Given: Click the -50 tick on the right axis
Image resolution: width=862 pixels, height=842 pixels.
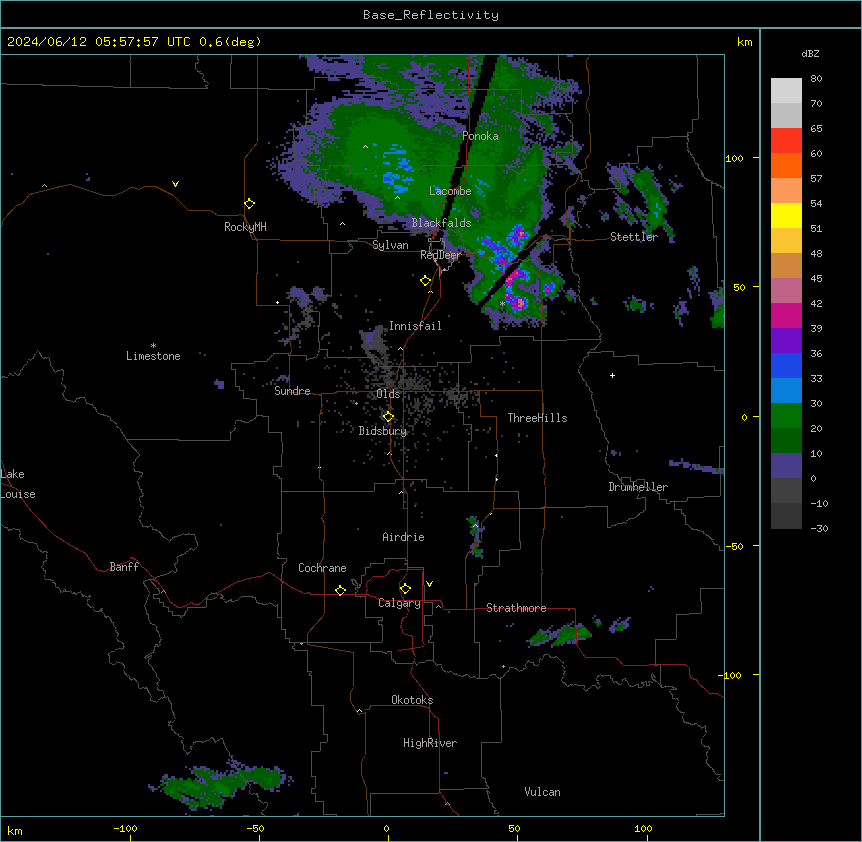Looking at the screenshot, I should pos(734,546).
